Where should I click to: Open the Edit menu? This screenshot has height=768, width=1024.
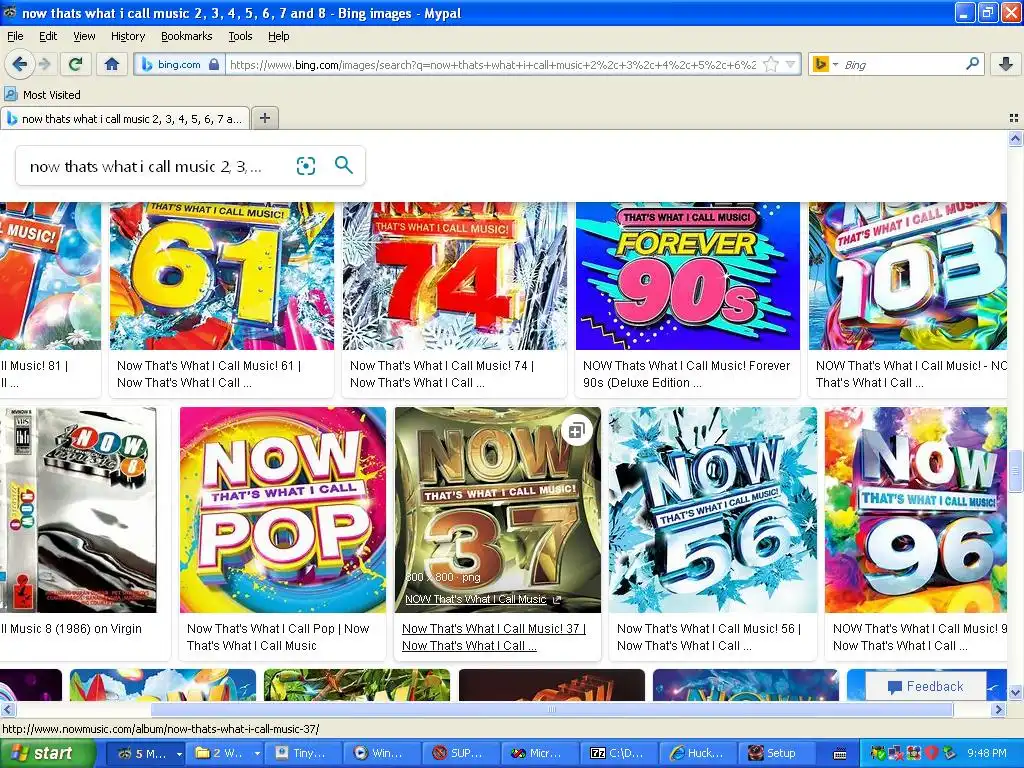point(48,37)
